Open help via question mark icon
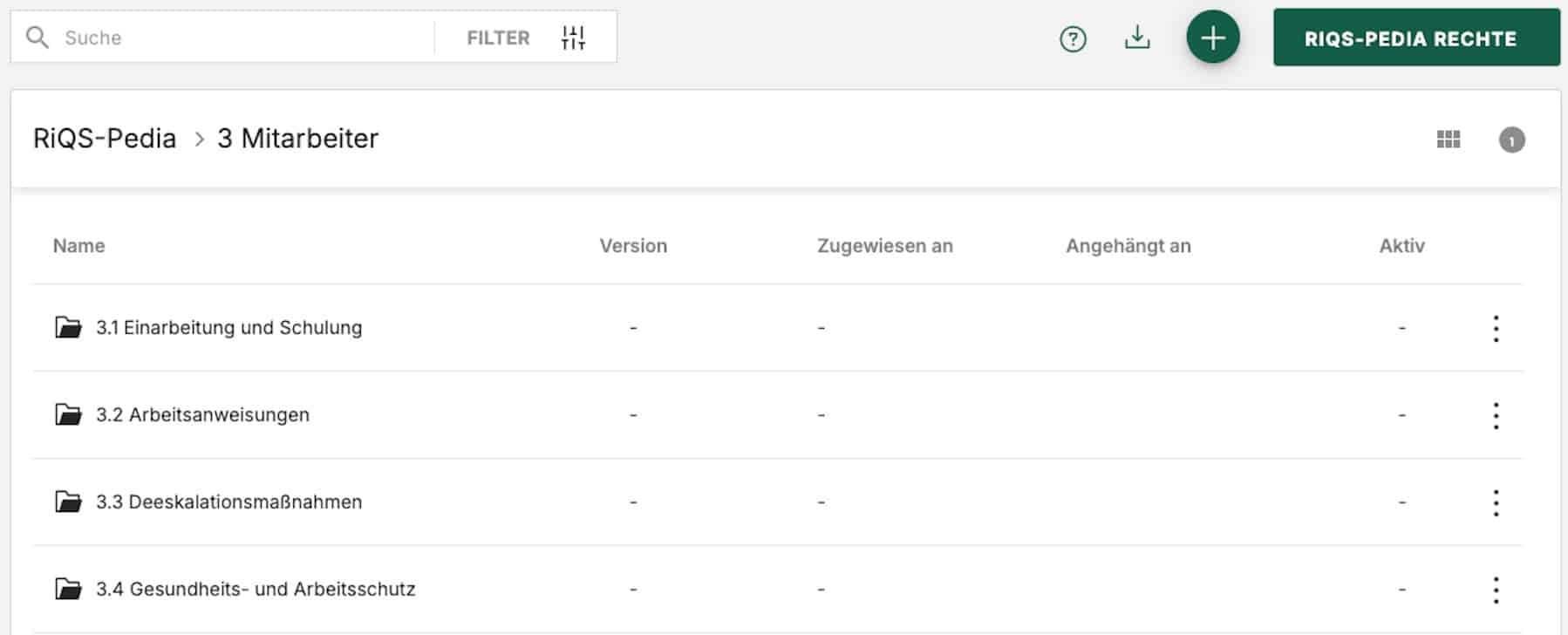Image resolution: width=1568 pixels, height=635 pixels. 1073,38
